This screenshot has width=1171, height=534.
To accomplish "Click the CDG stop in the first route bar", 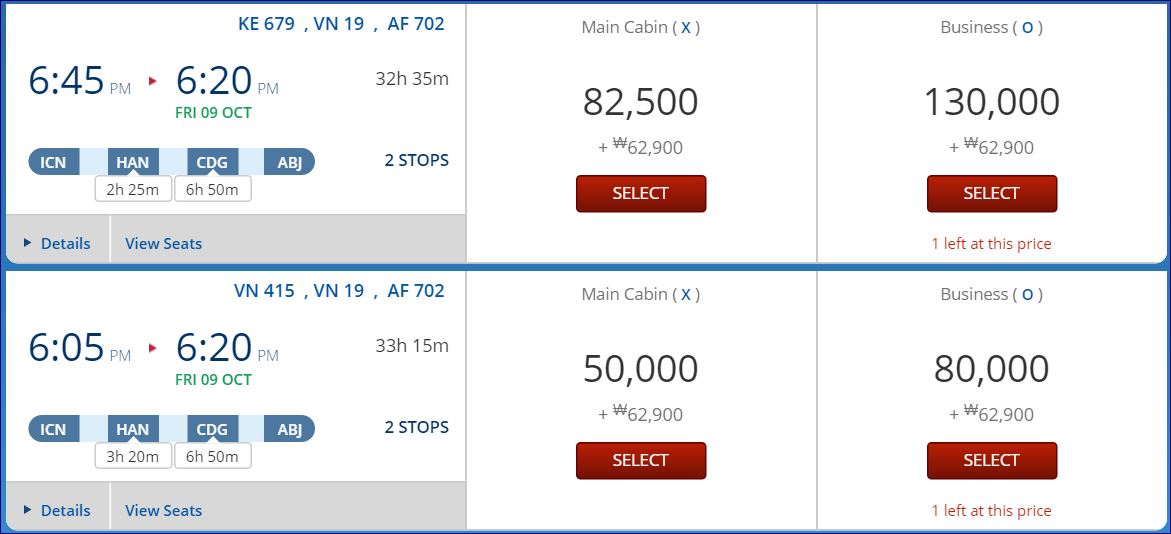I will point(212,161).
